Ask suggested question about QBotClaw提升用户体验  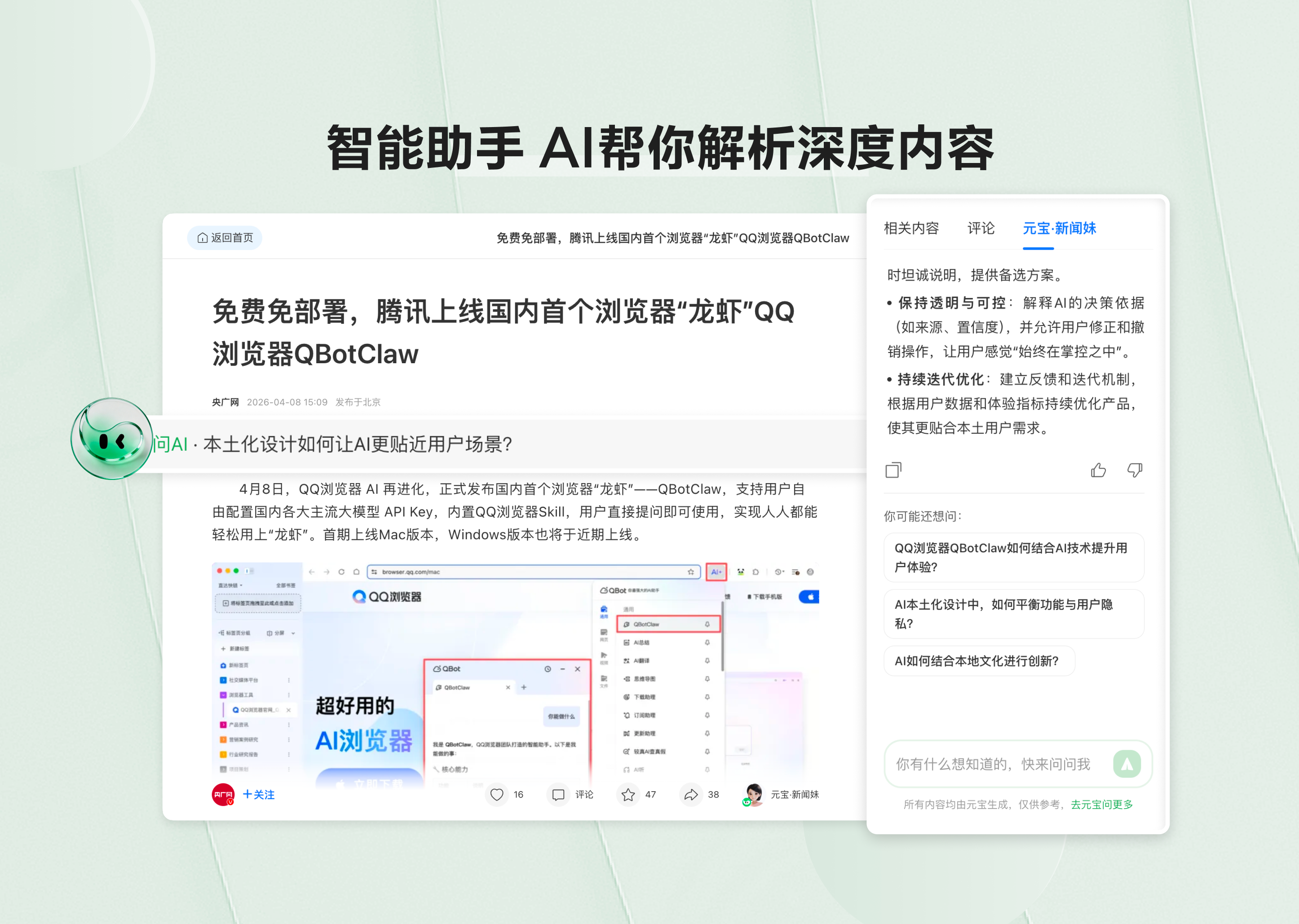(x=1013, y=557)
